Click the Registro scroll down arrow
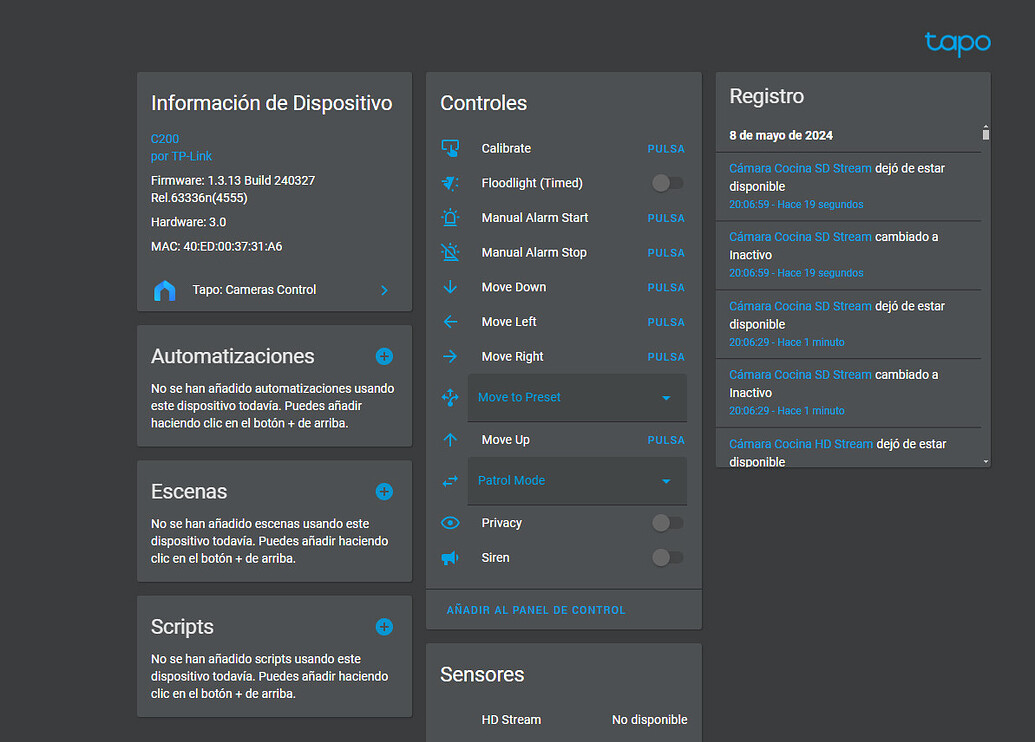 click(985, 462)
